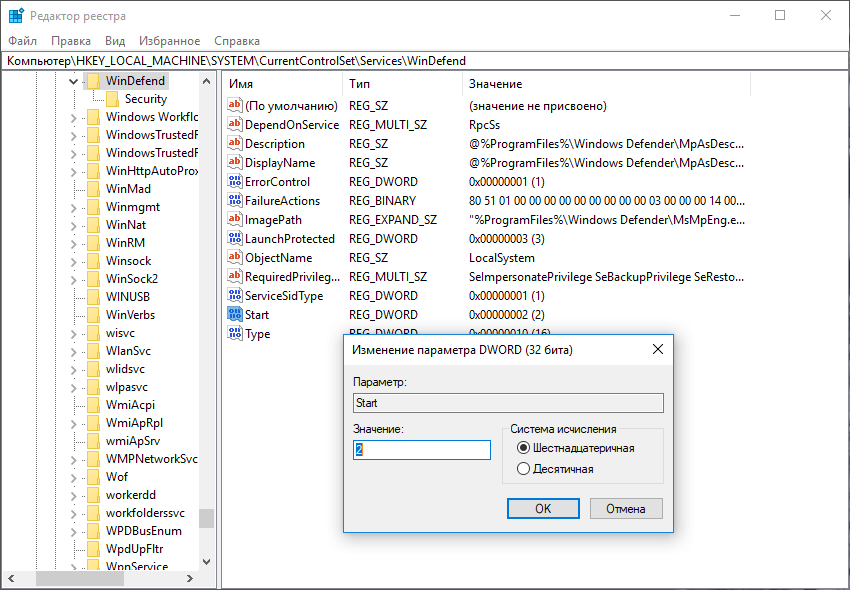Click the Winsock folder icon
Image resolution: width=850 pixels, height=590 pixels.
[93, 261]
